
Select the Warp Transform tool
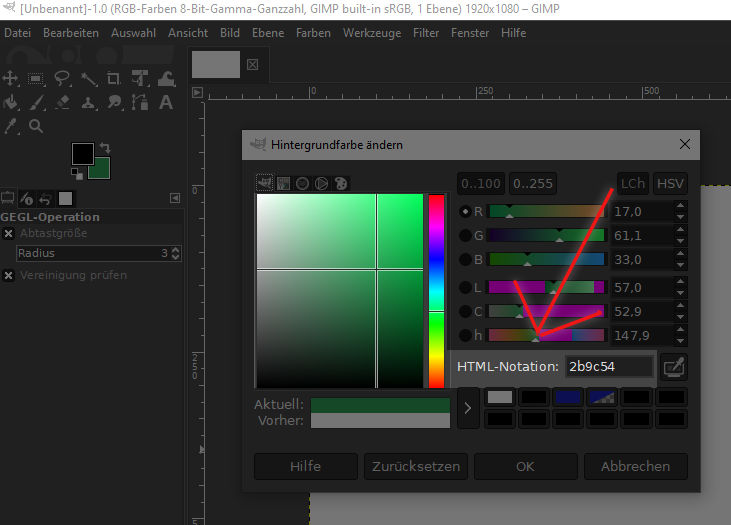pyautogui.click(x=166, y=78)
